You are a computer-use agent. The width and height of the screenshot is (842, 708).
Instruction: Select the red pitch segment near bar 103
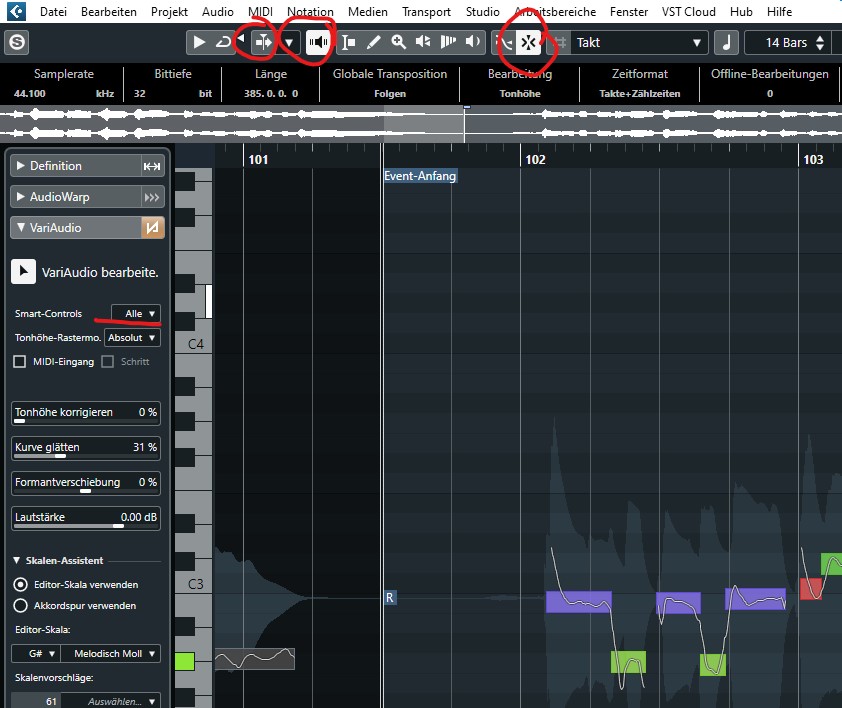click(x=809, y=589)
